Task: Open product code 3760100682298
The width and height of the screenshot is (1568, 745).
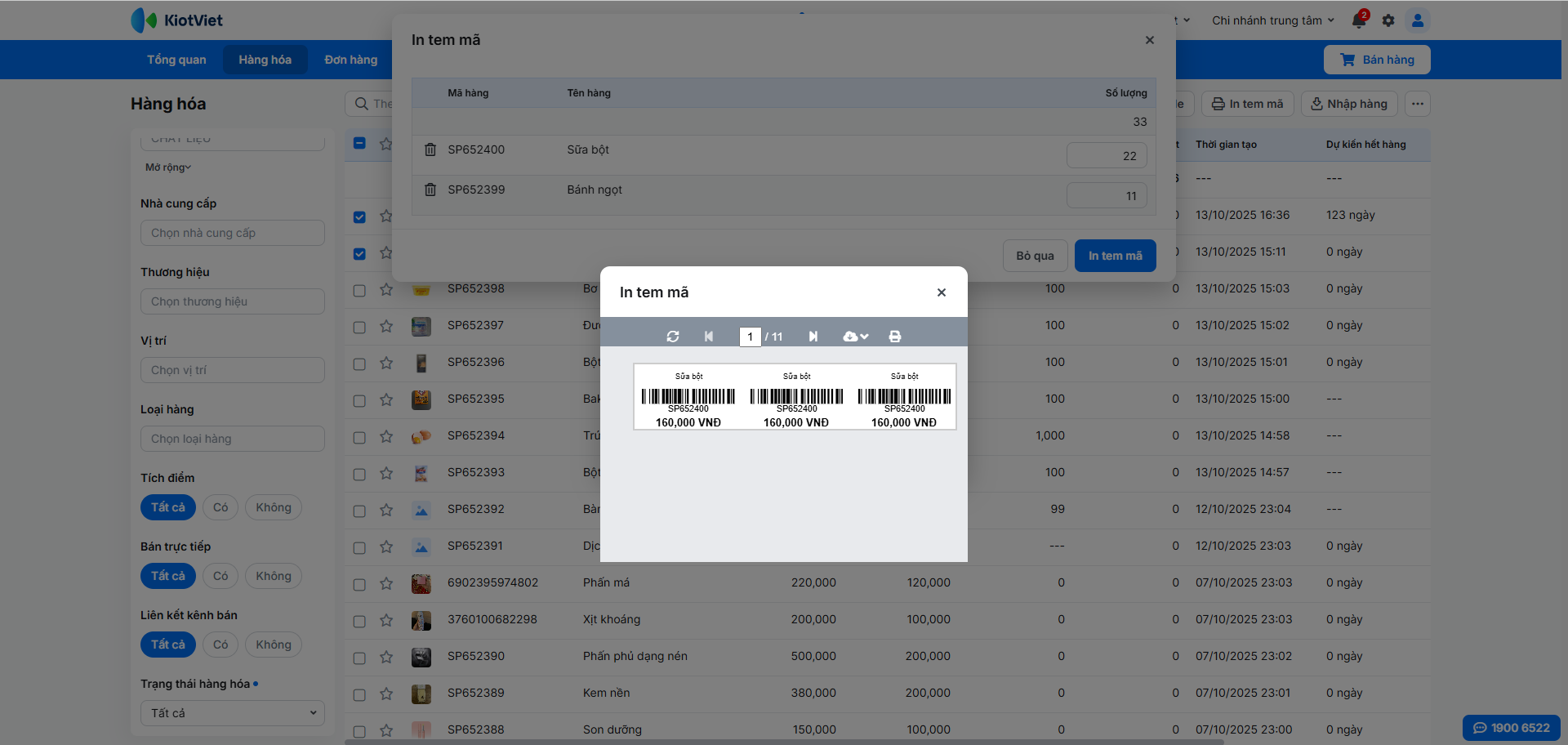Action: pos(492,619)
